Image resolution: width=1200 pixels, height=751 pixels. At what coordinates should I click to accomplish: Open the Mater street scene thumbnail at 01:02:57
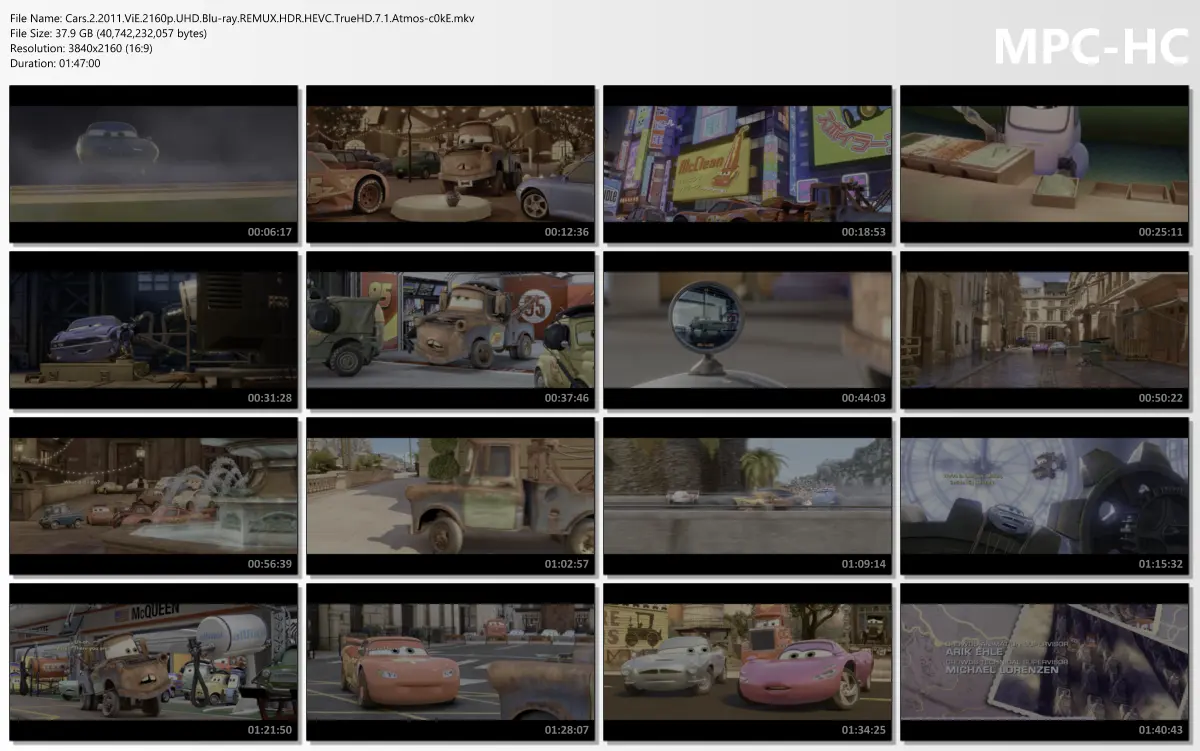click(450, 497)
